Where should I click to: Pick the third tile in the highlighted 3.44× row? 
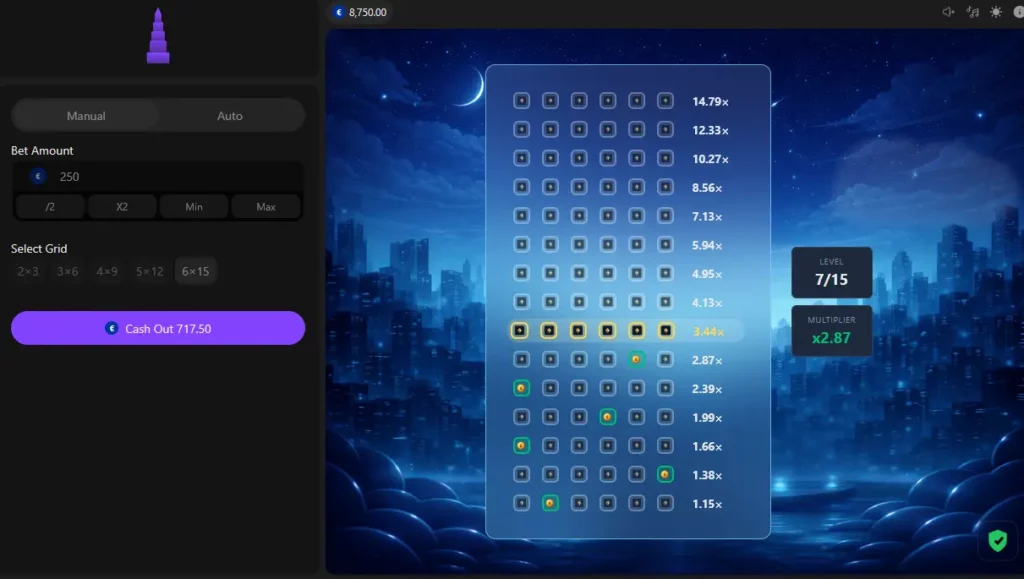point(579,330)
